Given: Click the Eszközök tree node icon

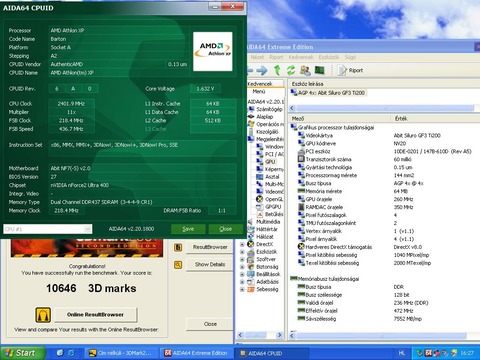Looking at the screenshot, I should [x=251, y=252].
